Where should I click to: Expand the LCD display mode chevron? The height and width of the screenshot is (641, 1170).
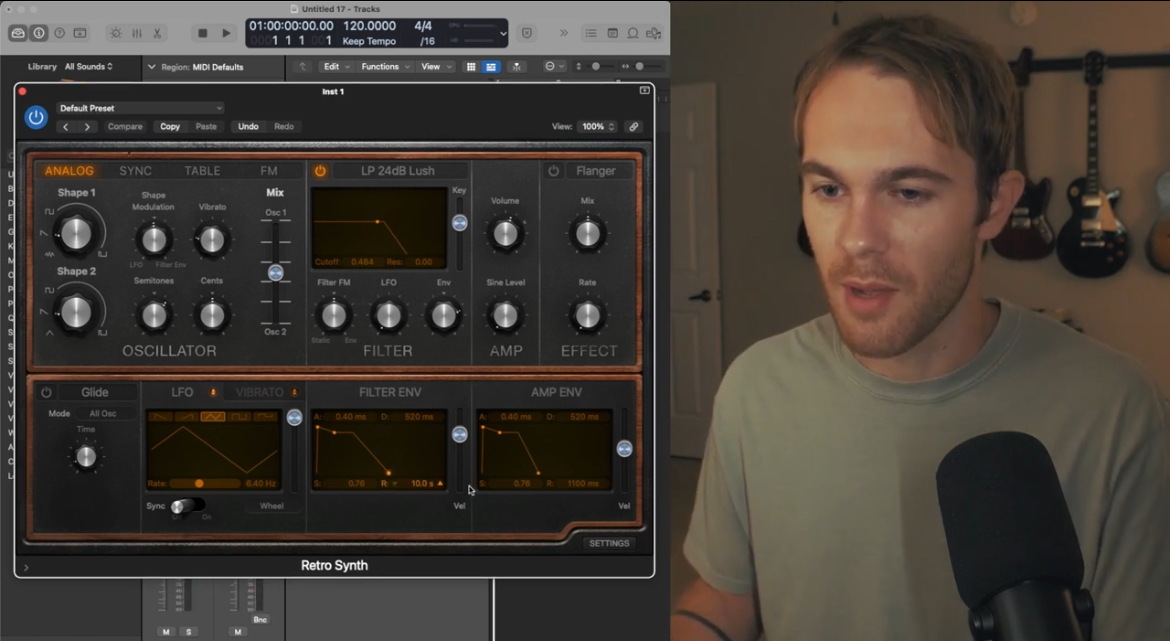[x=503, y=34]
